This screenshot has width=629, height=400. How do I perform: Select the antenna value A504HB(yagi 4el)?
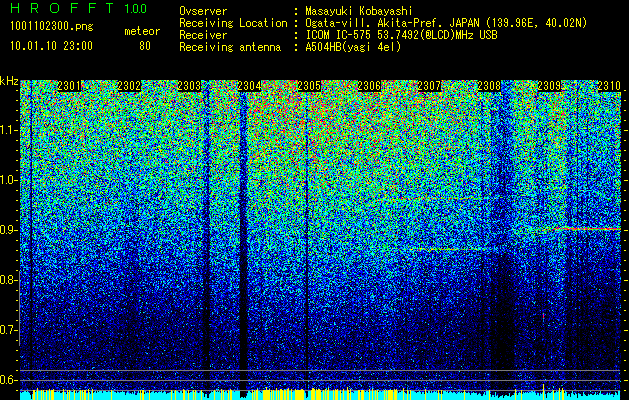pos(353,47)
